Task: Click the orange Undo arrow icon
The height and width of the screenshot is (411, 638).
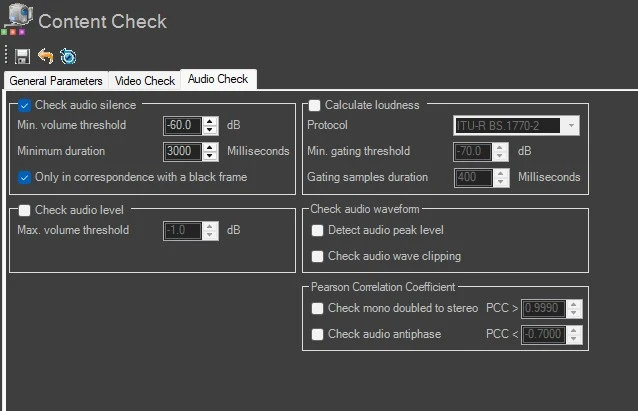Action: (45, 56)
